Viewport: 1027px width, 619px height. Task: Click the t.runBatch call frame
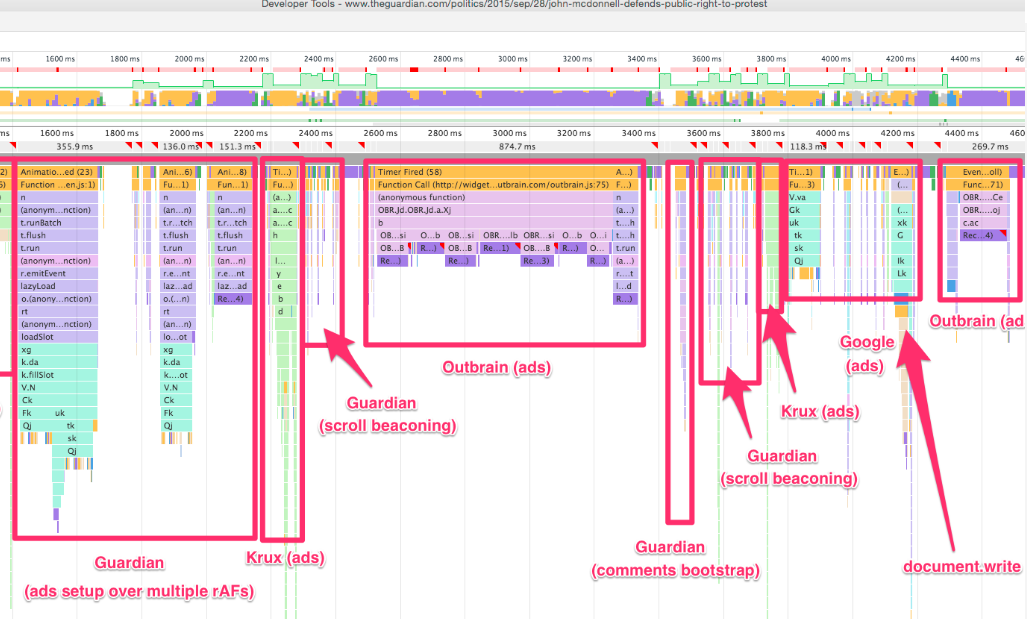point(58,223)
